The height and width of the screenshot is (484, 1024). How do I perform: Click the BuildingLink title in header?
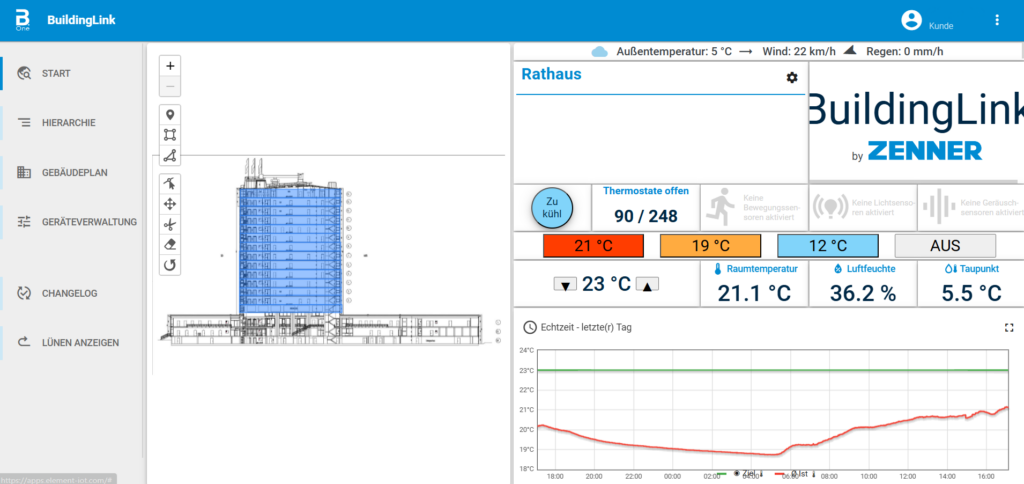point(81,20)
